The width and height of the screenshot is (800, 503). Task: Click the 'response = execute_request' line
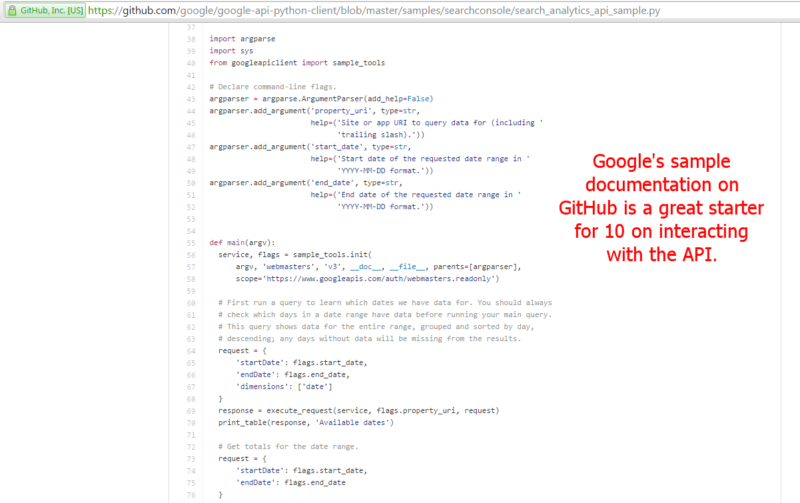[x=359, y=411]
